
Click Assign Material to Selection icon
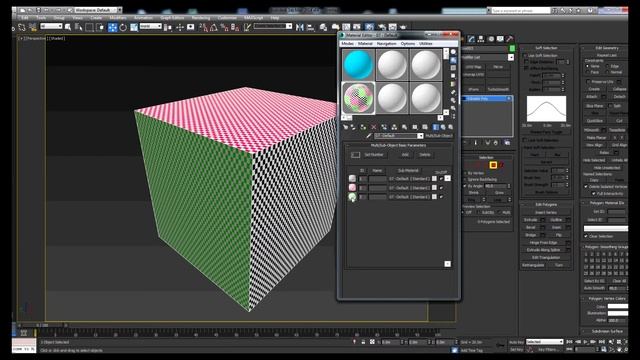point(363,127)
